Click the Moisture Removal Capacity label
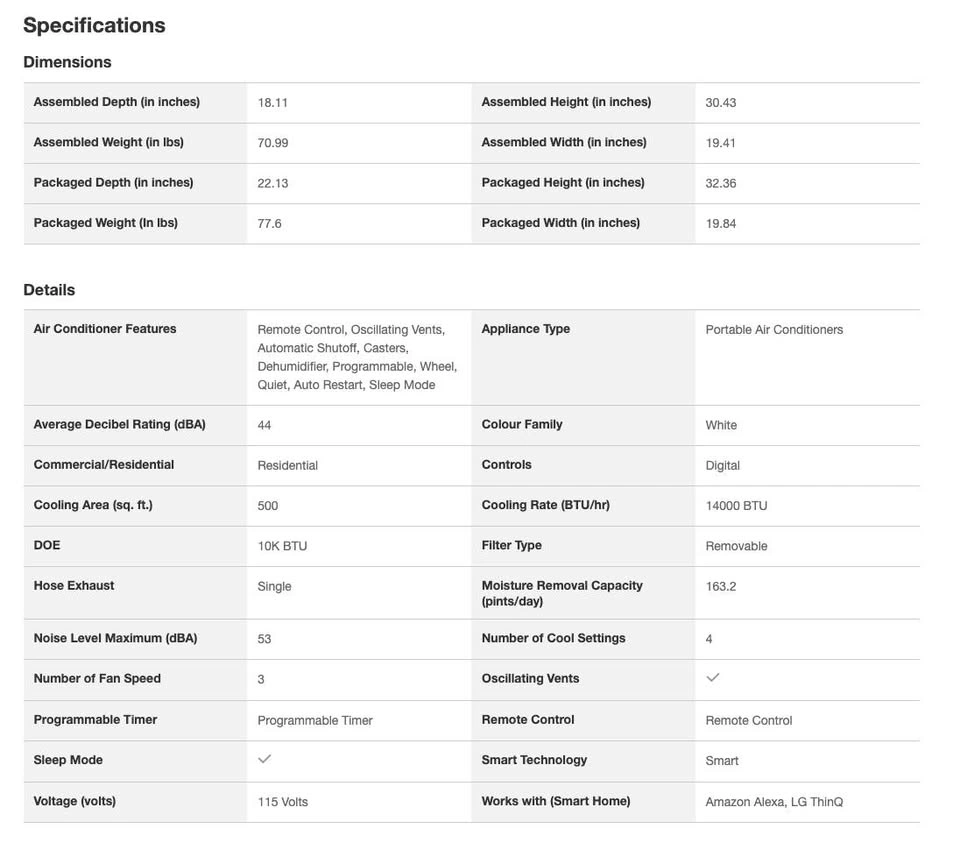Image resolution: width=960 pixels, height=850 pixels. pos(562,593)
